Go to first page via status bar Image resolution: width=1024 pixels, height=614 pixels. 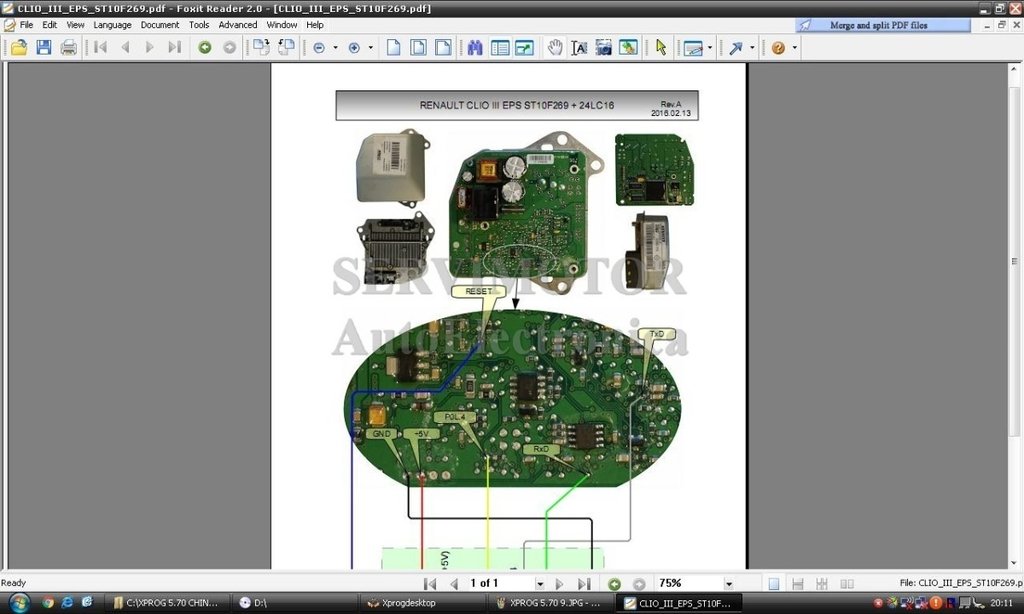(x=430, y=583)
